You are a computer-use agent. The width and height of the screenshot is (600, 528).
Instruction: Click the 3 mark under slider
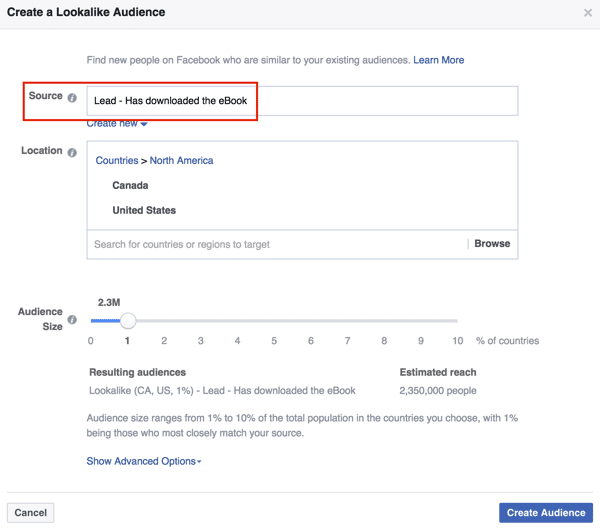201,341
